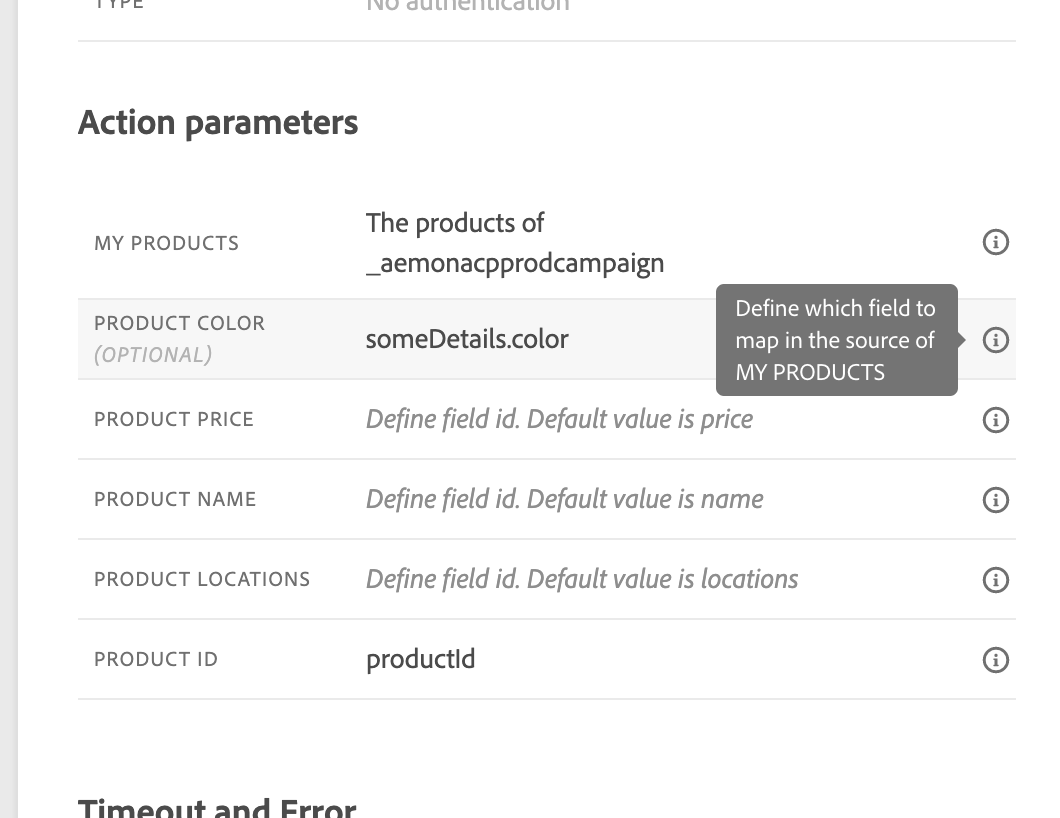Click the info icon for MY PRODUCTS

(x=995, y=242)
